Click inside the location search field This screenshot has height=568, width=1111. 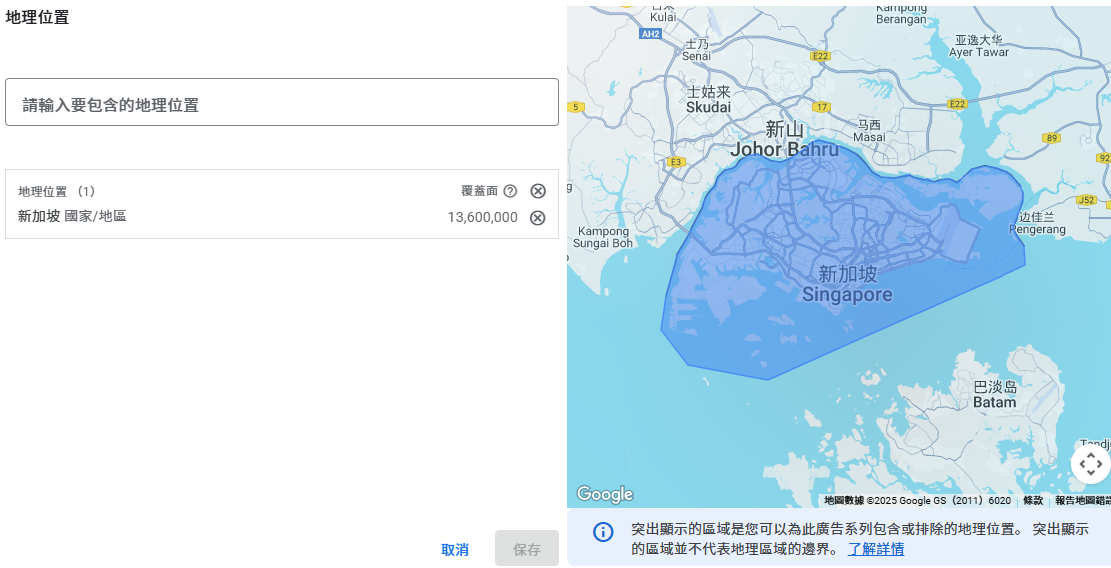(282, 103)
